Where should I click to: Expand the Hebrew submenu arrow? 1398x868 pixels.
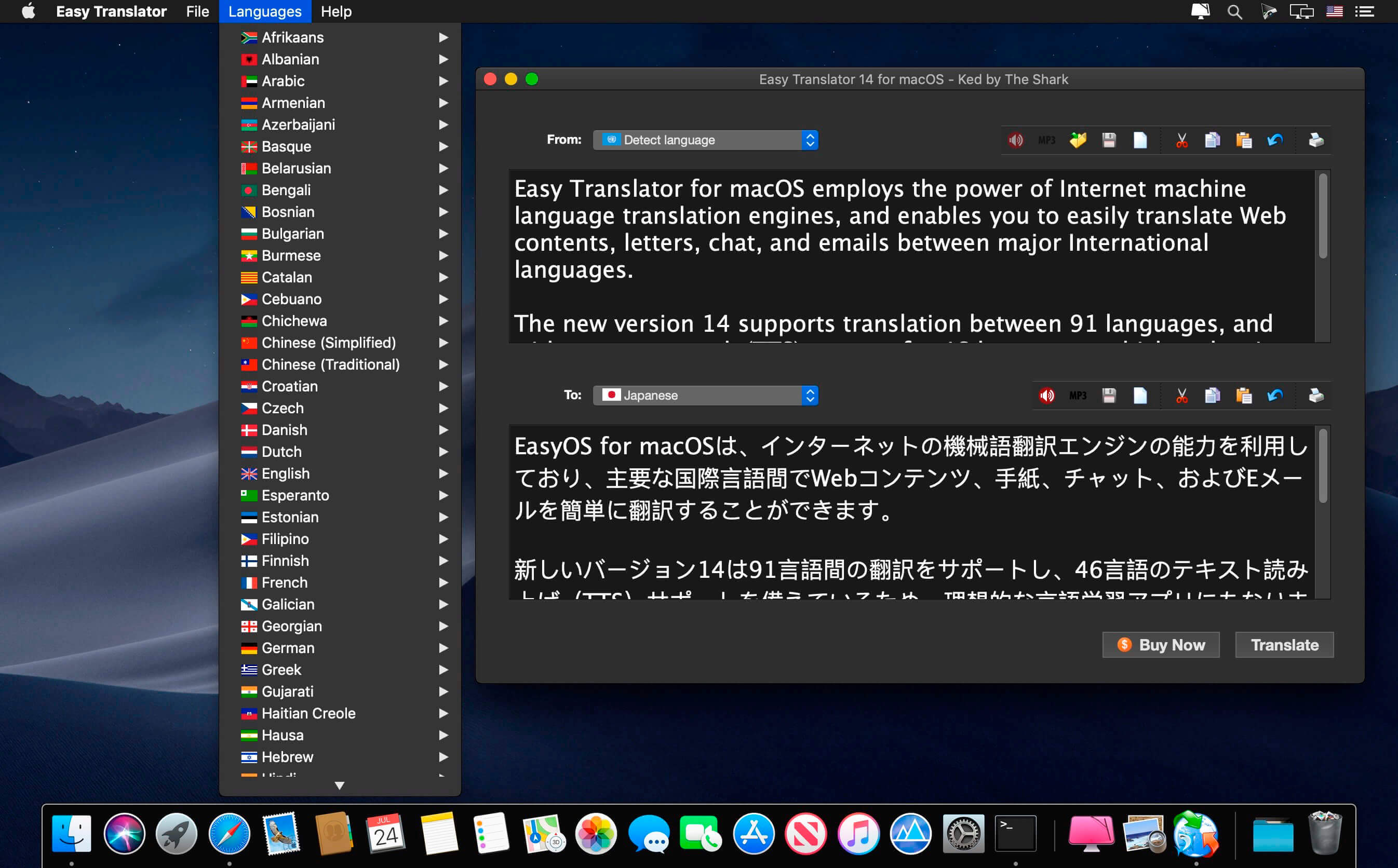click(443, 757)
